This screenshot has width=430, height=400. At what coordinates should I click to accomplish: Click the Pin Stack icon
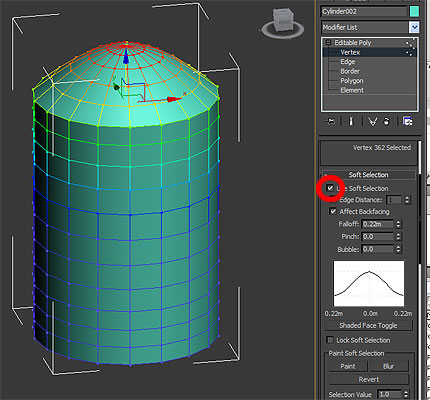[x=330, y=121]
